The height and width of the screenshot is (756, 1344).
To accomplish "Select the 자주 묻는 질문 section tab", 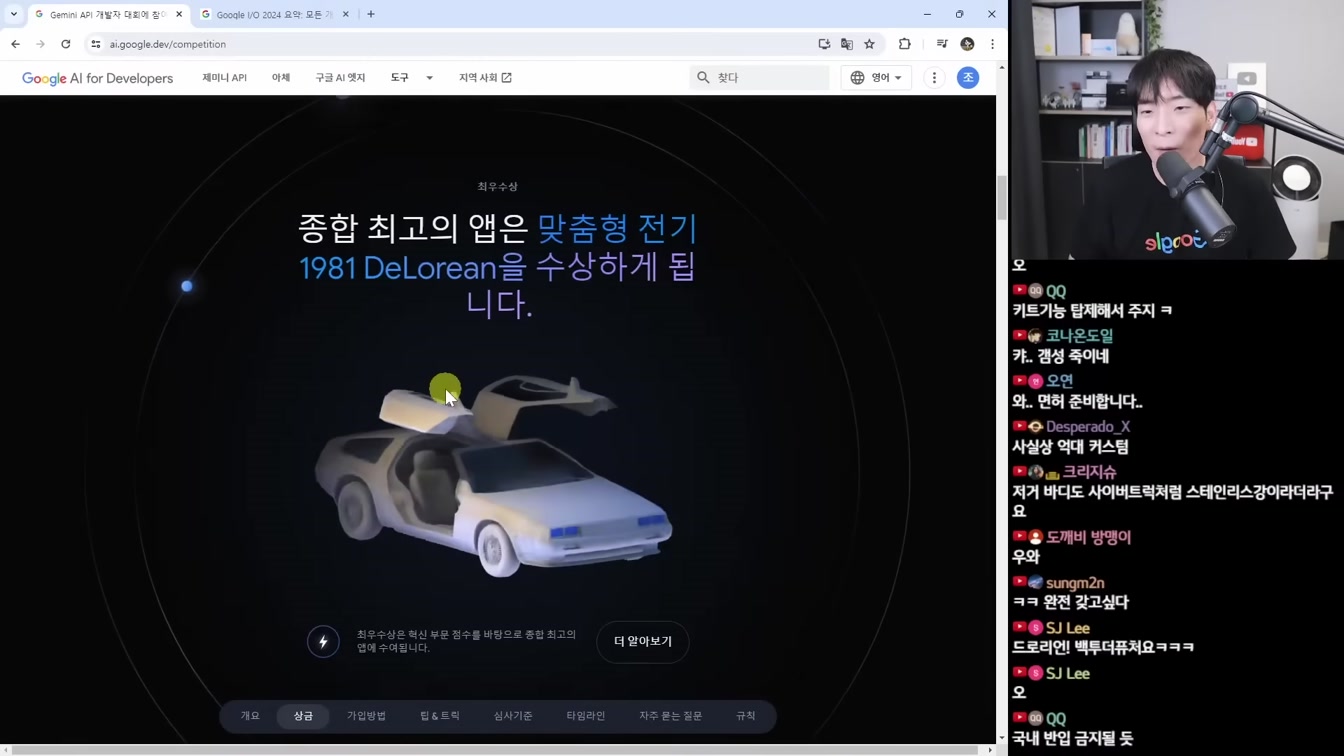I will [x=671, y=716].
